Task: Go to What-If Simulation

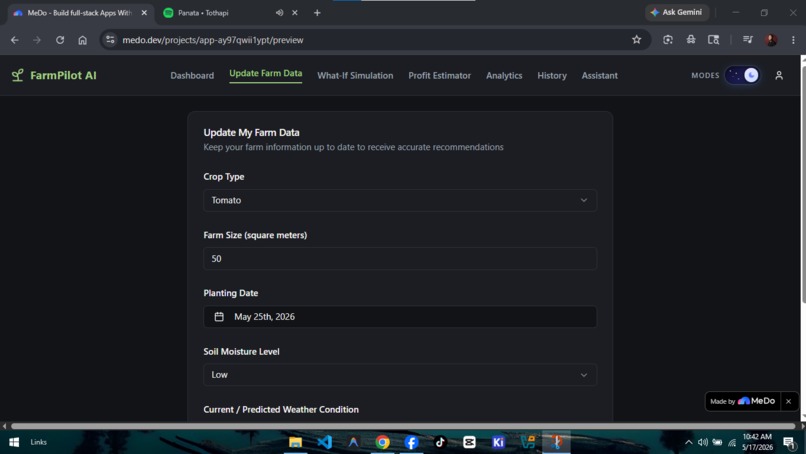Action: 355,76
